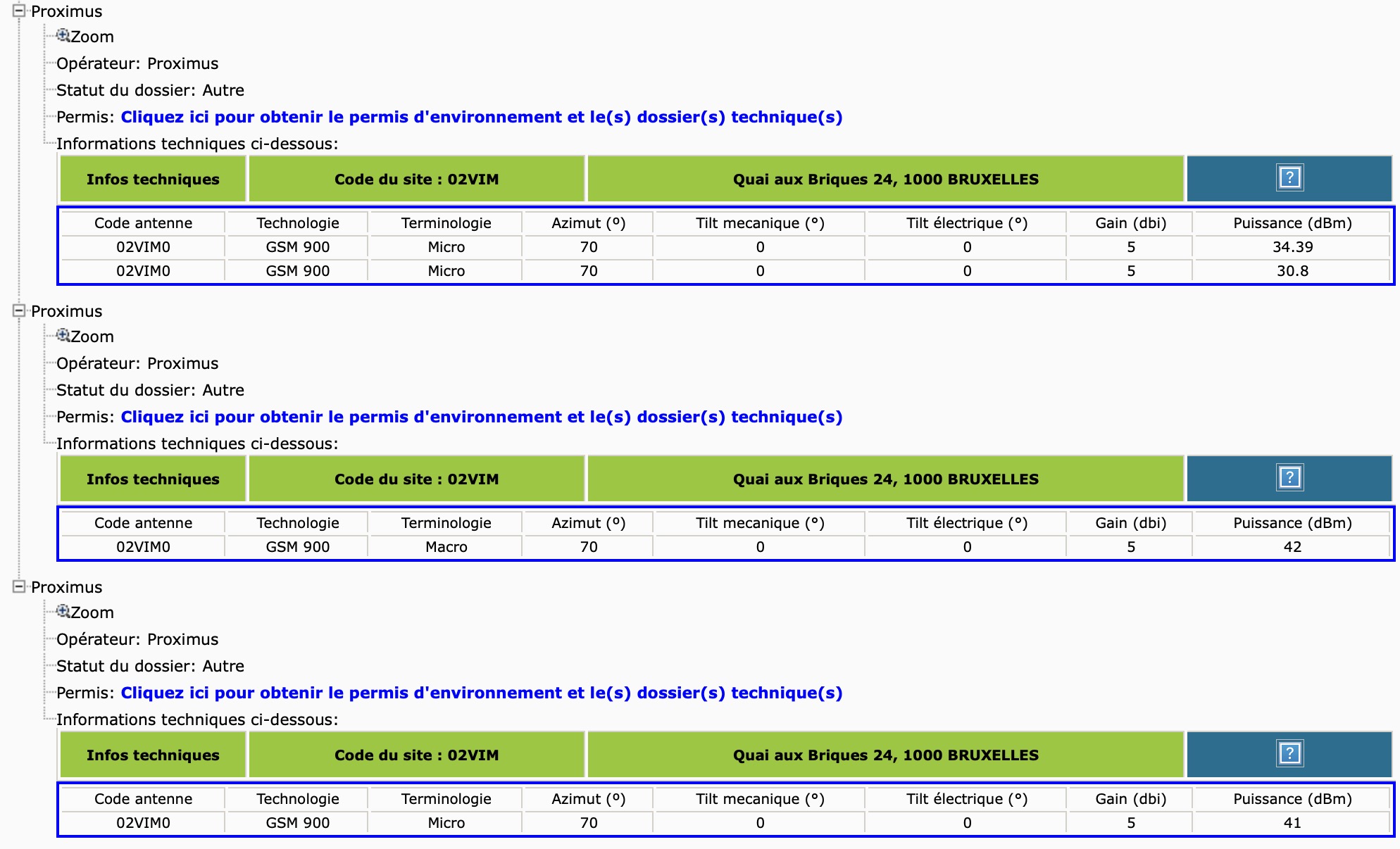Select Code du site 02VIM in second table
Image resolution: width=1400 pixels, height=849 pixels.
click(417, 479)
